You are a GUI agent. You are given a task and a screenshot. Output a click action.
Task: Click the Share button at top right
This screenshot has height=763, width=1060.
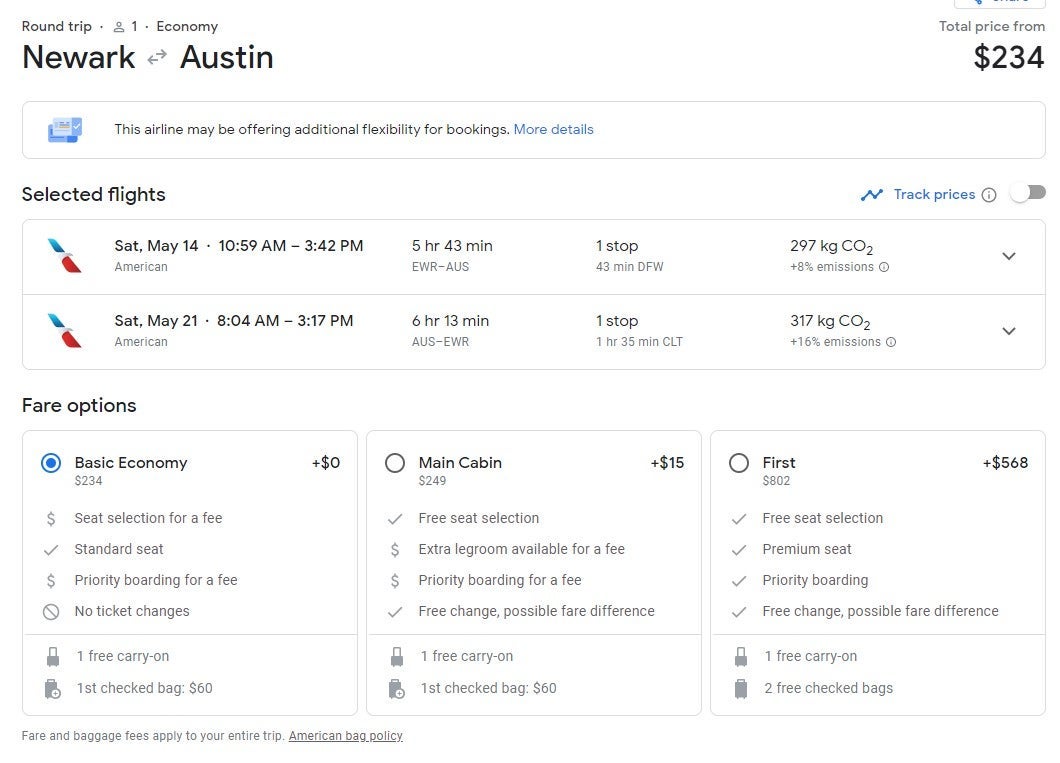click(x=1000, y=3)
